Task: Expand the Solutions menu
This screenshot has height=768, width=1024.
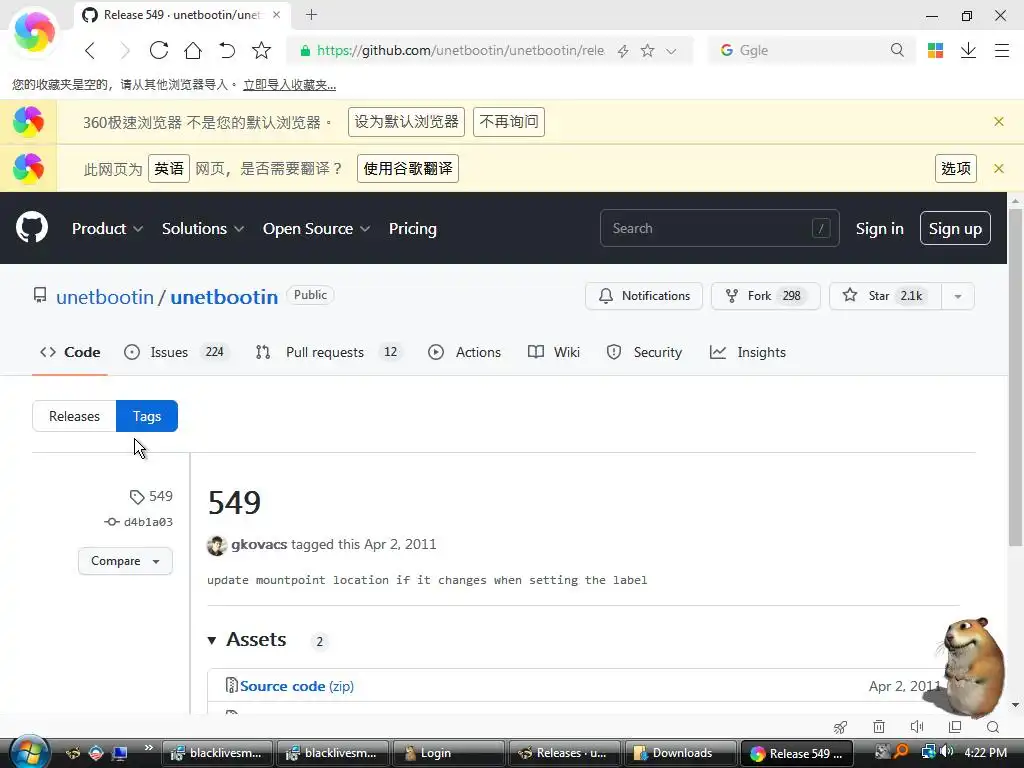Action: tap(202, 229)
